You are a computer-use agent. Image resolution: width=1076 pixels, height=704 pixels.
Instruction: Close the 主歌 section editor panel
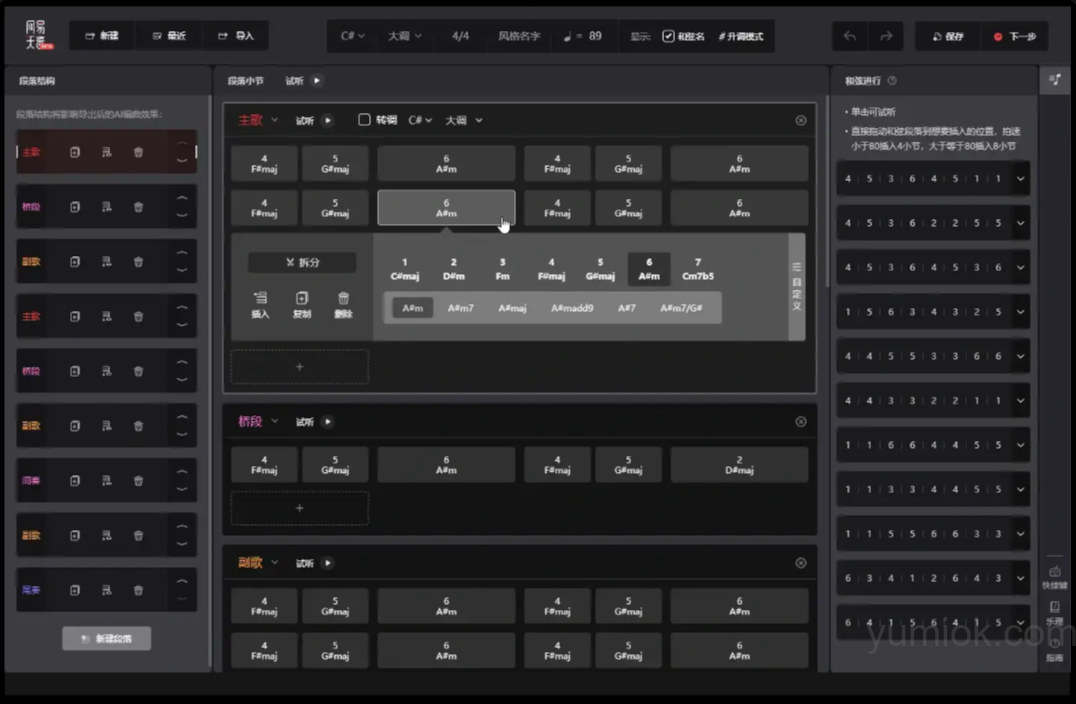tap(801, 120)
